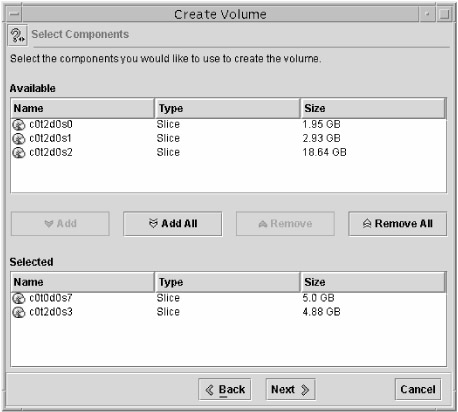Screen dimensions: 458x412
Task: Click the disk icon beside c0t2d0s2
Action: tap(19, 153)
